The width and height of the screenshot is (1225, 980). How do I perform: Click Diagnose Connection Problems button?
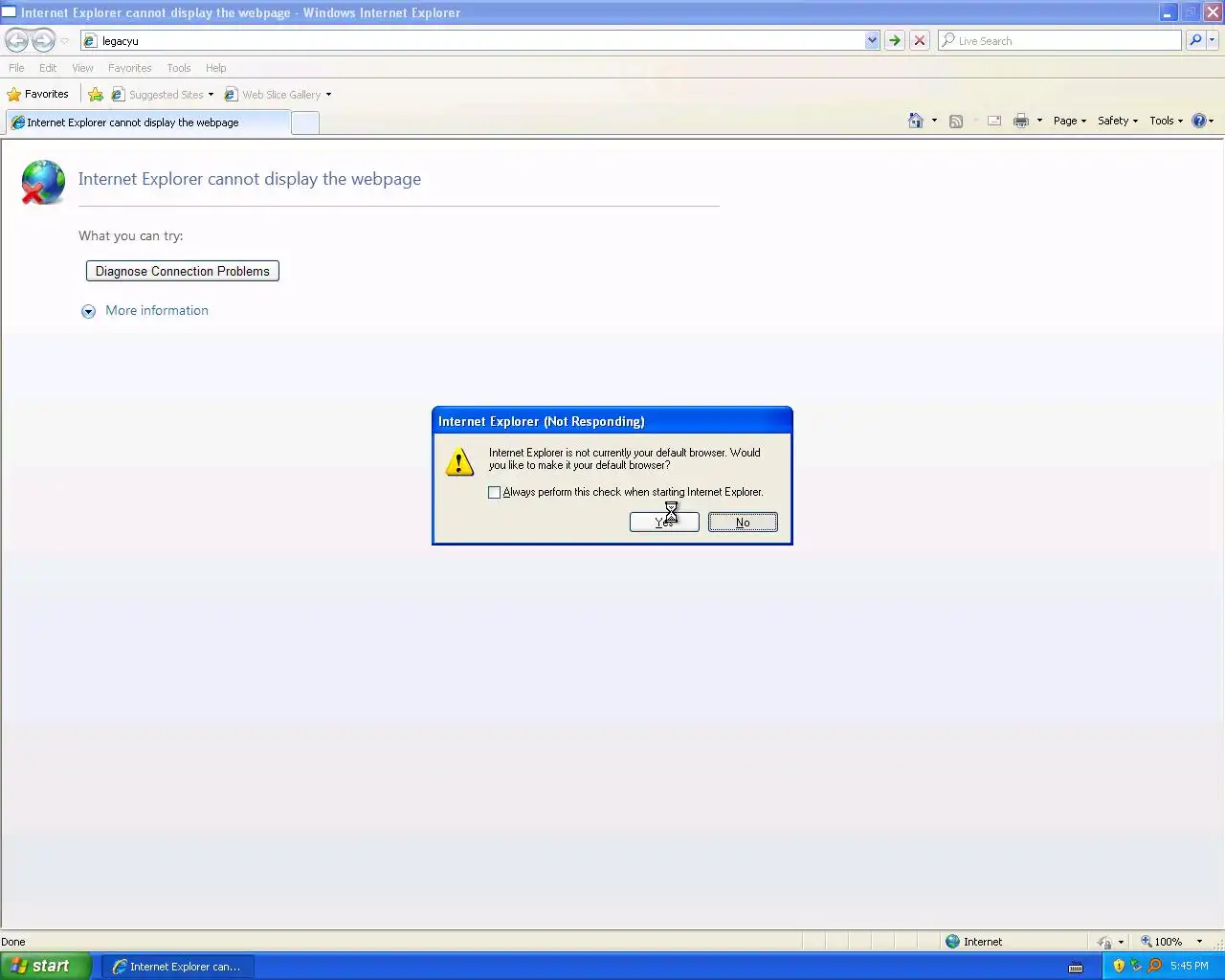point(183,271)
